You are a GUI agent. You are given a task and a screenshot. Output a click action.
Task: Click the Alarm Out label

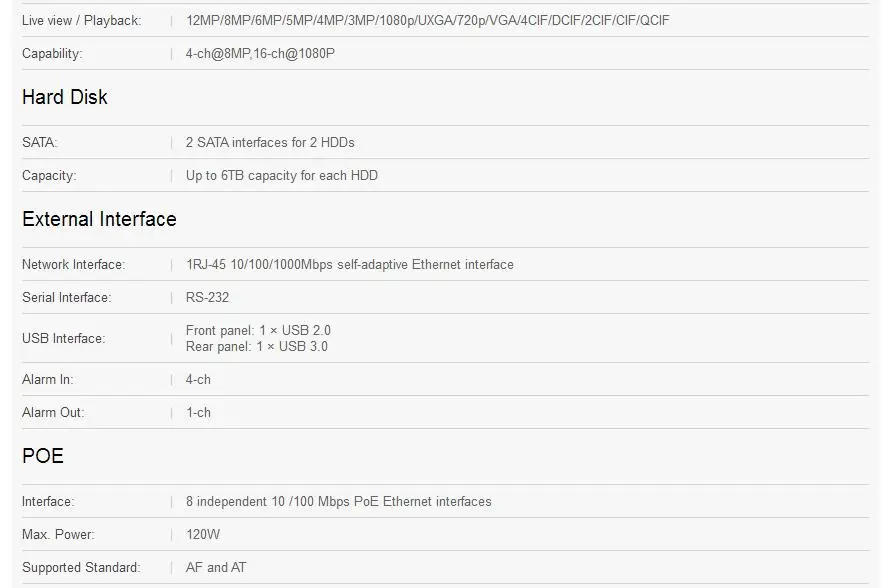click(x=53, y=412)
